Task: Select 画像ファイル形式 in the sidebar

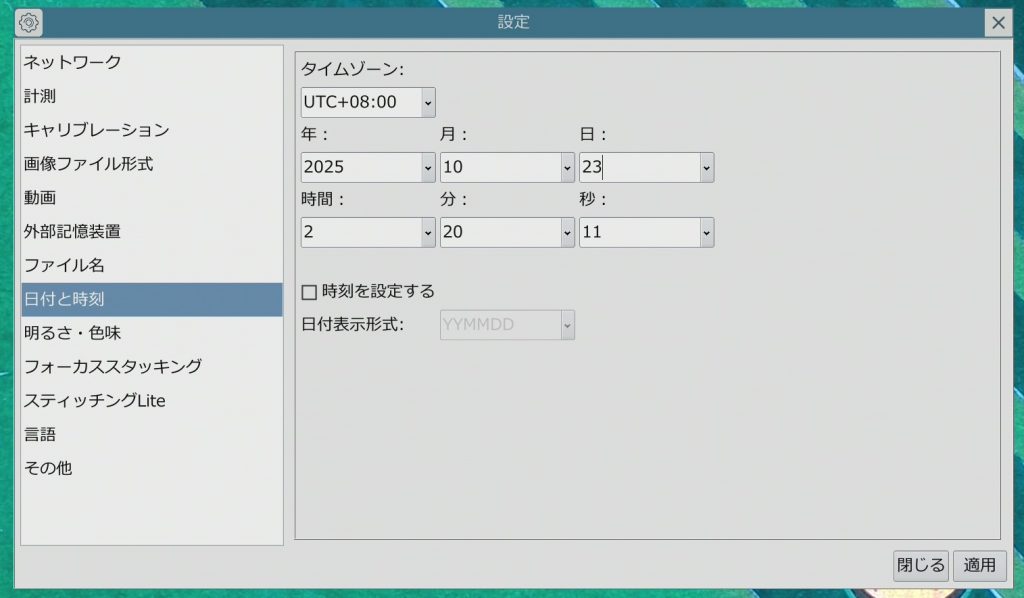Action: click(x=88, y=164)
